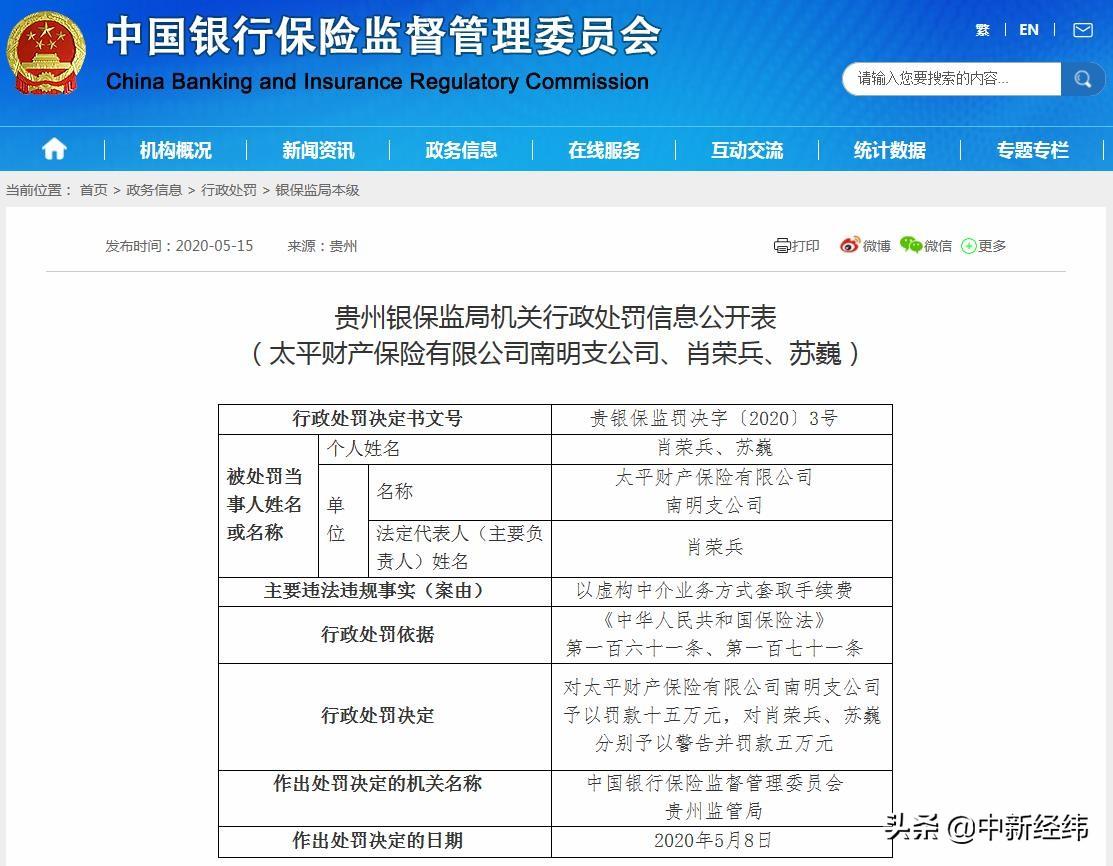Share via the WeChat icon
This screenshot has width=1113, height=866.
(x=911, y=245)
